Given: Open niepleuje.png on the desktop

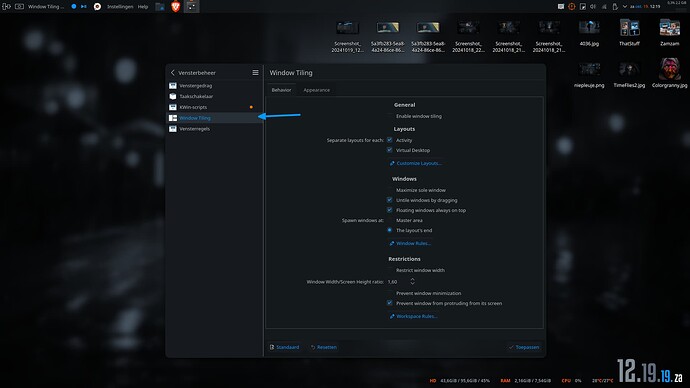Looking at the screenshot, I should [589, 75].
